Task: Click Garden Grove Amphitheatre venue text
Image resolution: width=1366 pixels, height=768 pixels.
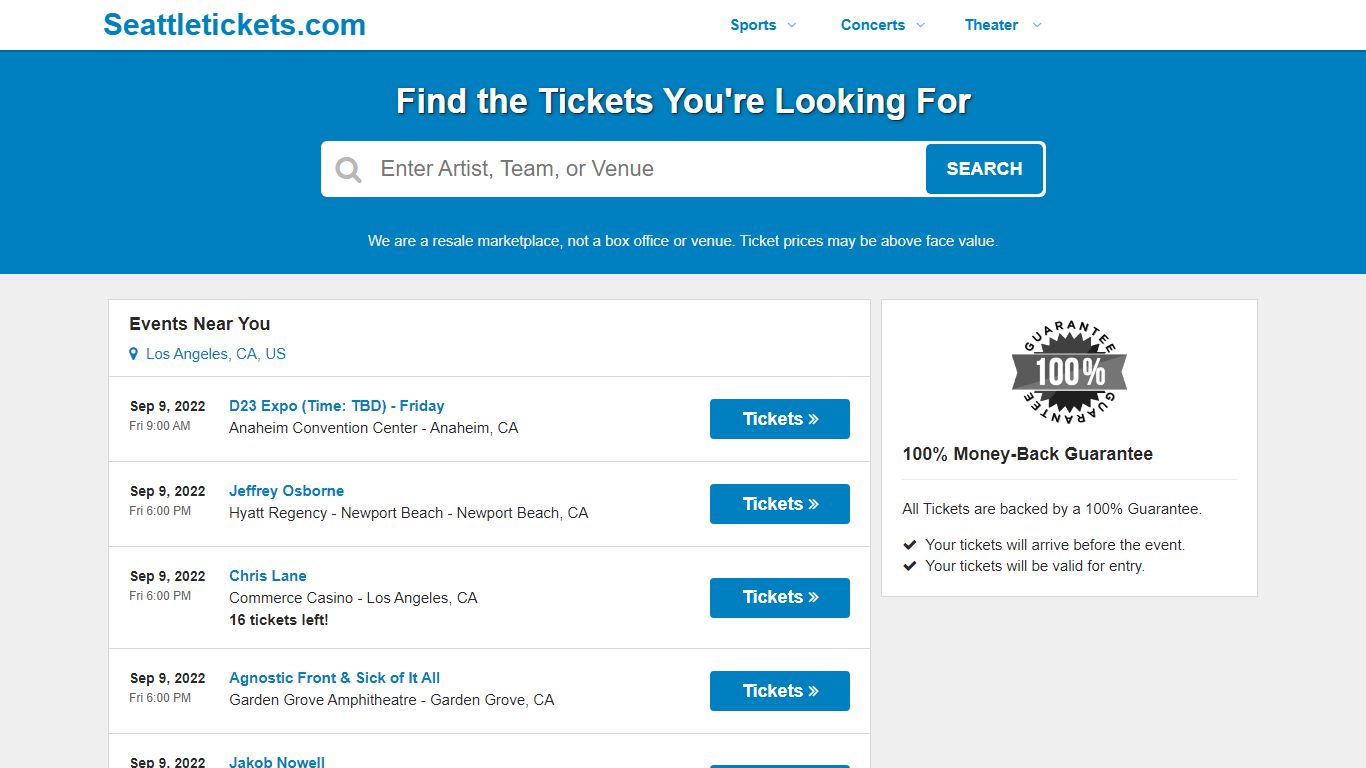Action: (391, 700)
